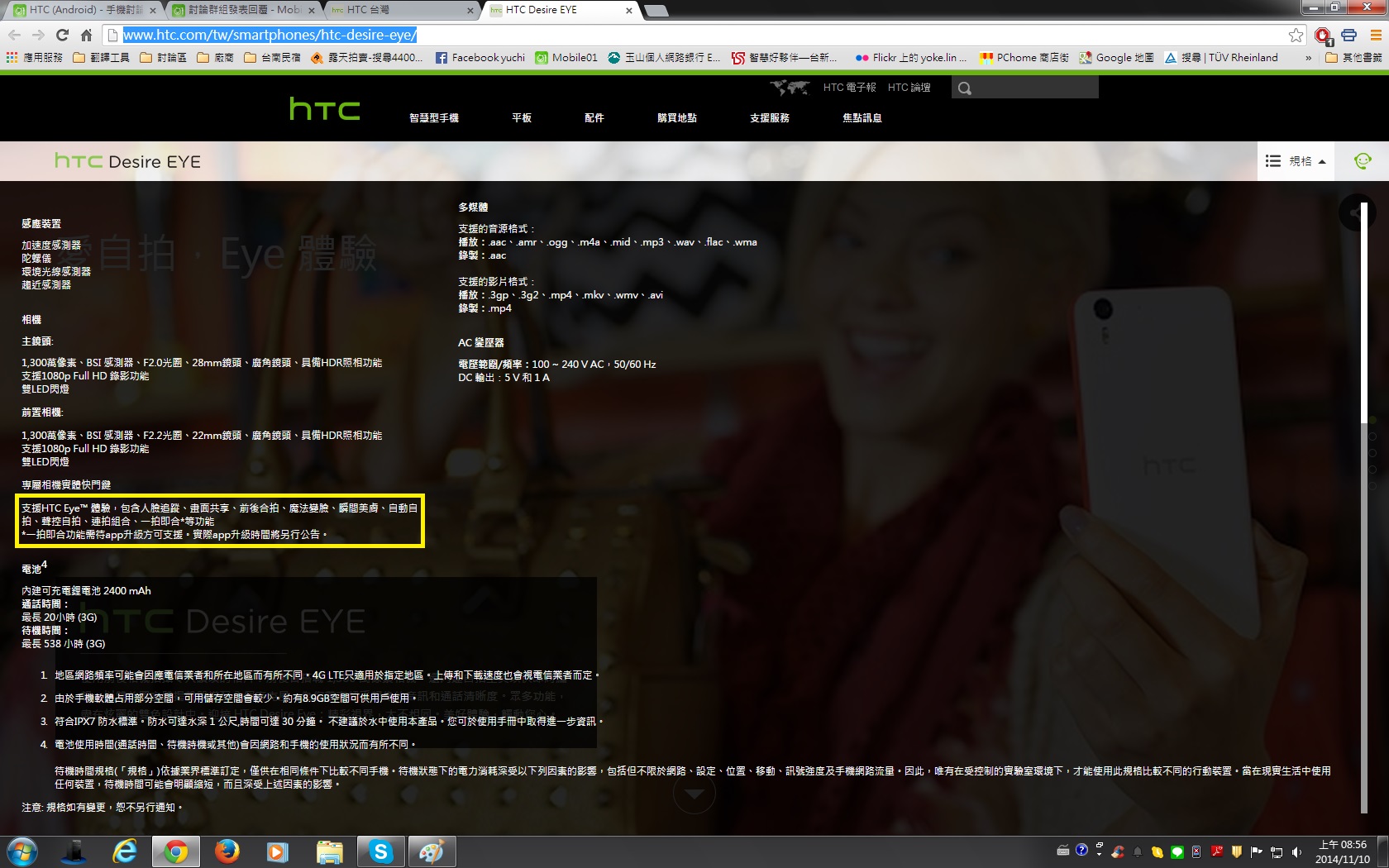The width and height of the screenshot is (1389, 868).
Task: Open the 搜尋 | TÜV Rheinland bookmark
Action: pyautogui.click(x=1221, y=58)
